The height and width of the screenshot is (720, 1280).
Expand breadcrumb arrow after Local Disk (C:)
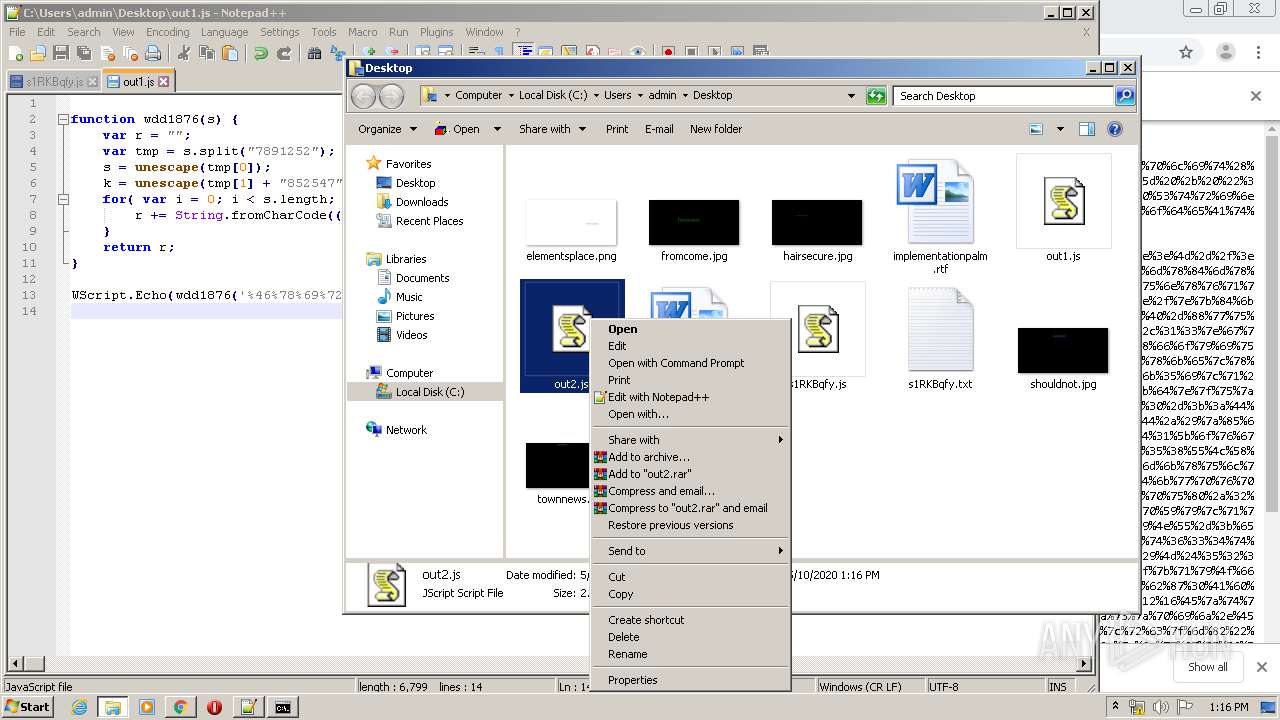[596, 96]
